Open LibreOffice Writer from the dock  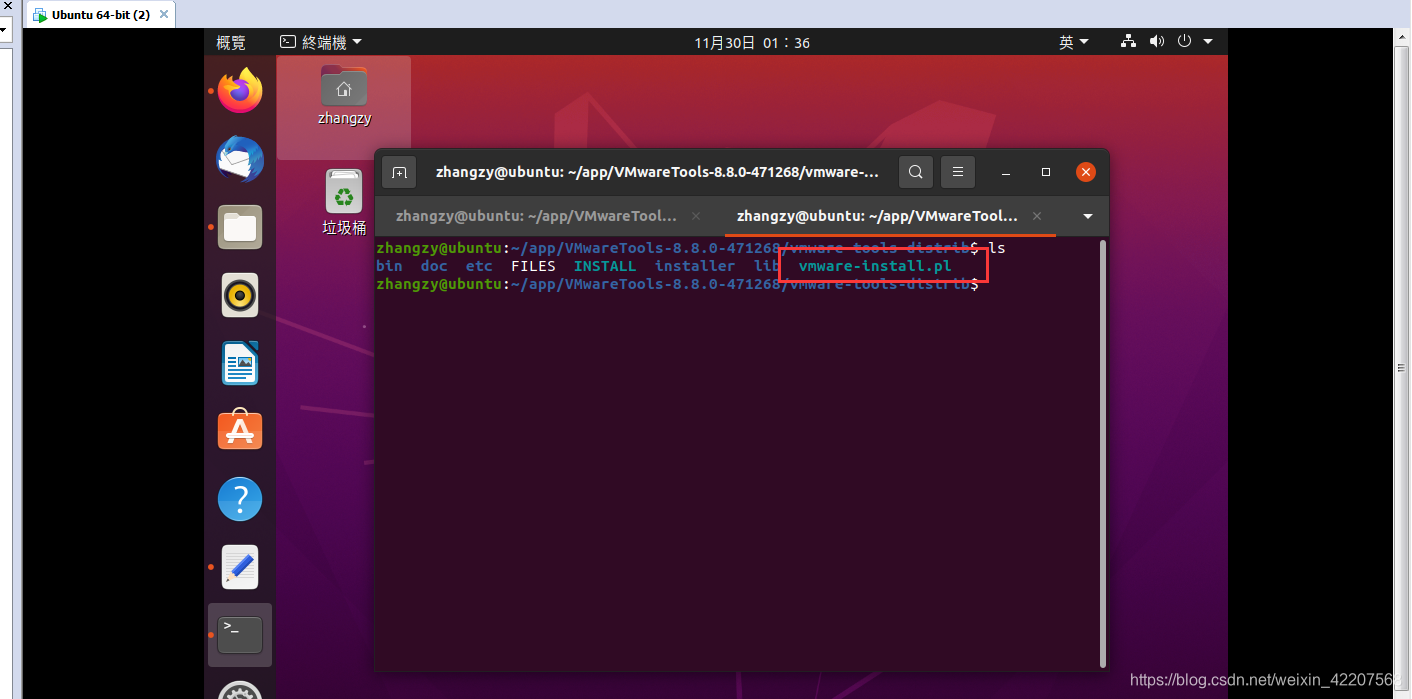point(239,363)
